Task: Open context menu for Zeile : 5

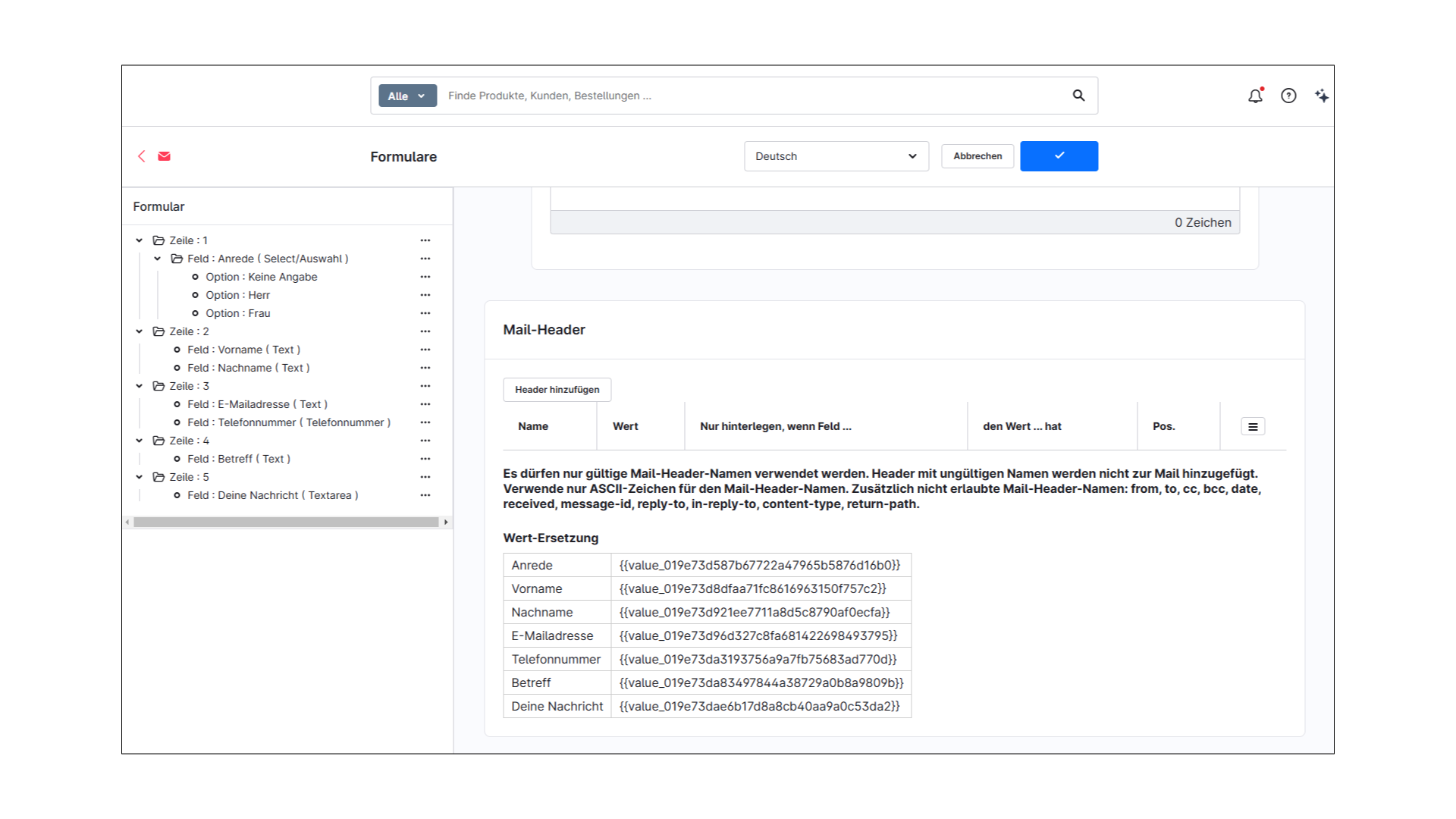Action: tap(425, 477)
